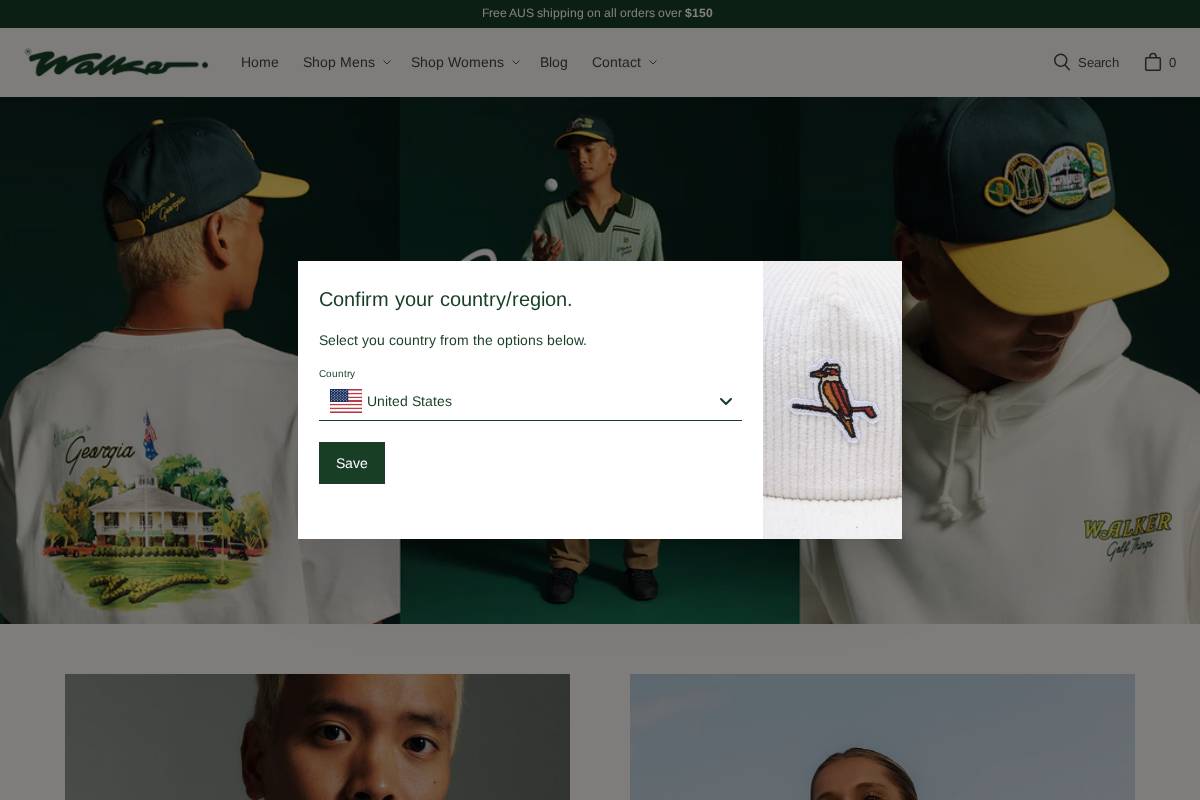This screenshot has width=1200, height=800.
Task: Expand the Shop Womens dropdown chevron
Action: pyautogui.click(x=516, y=62)
